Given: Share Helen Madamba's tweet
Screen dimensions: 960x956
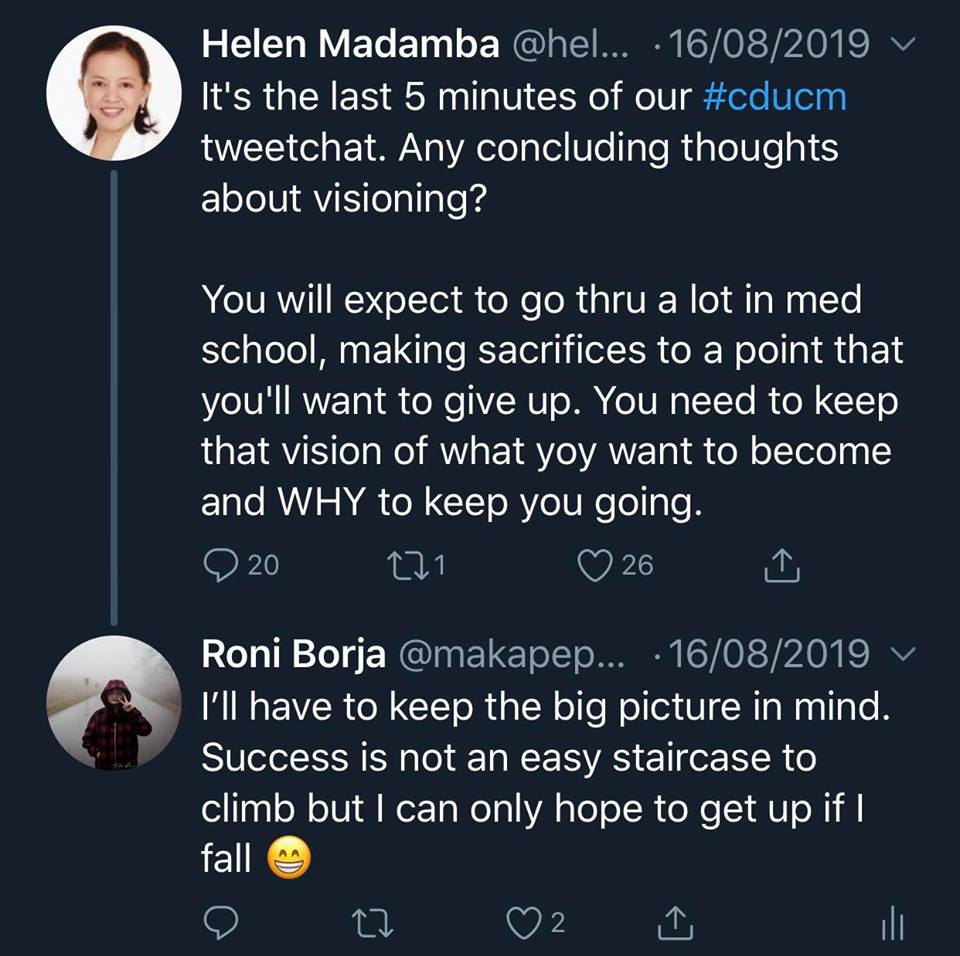Looking at the screenshot, I should click(x=783, y=566).
